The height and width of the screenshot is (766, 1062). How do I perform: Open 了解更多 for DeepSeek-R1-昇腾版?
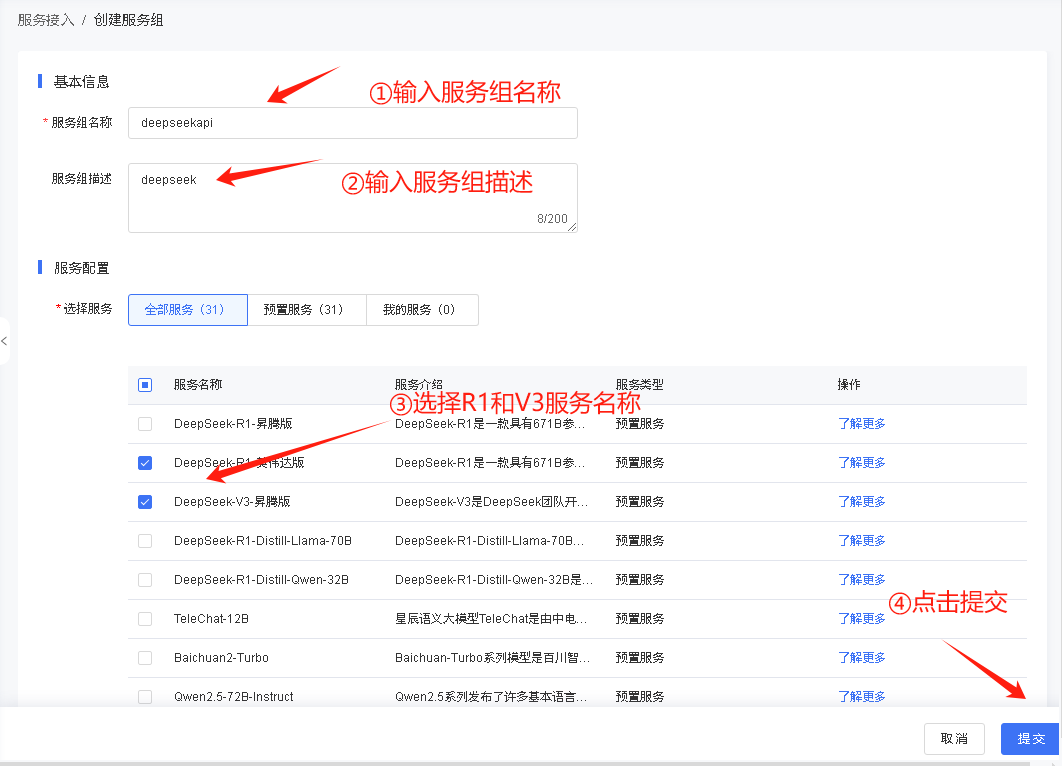click(x=862, y=424)
